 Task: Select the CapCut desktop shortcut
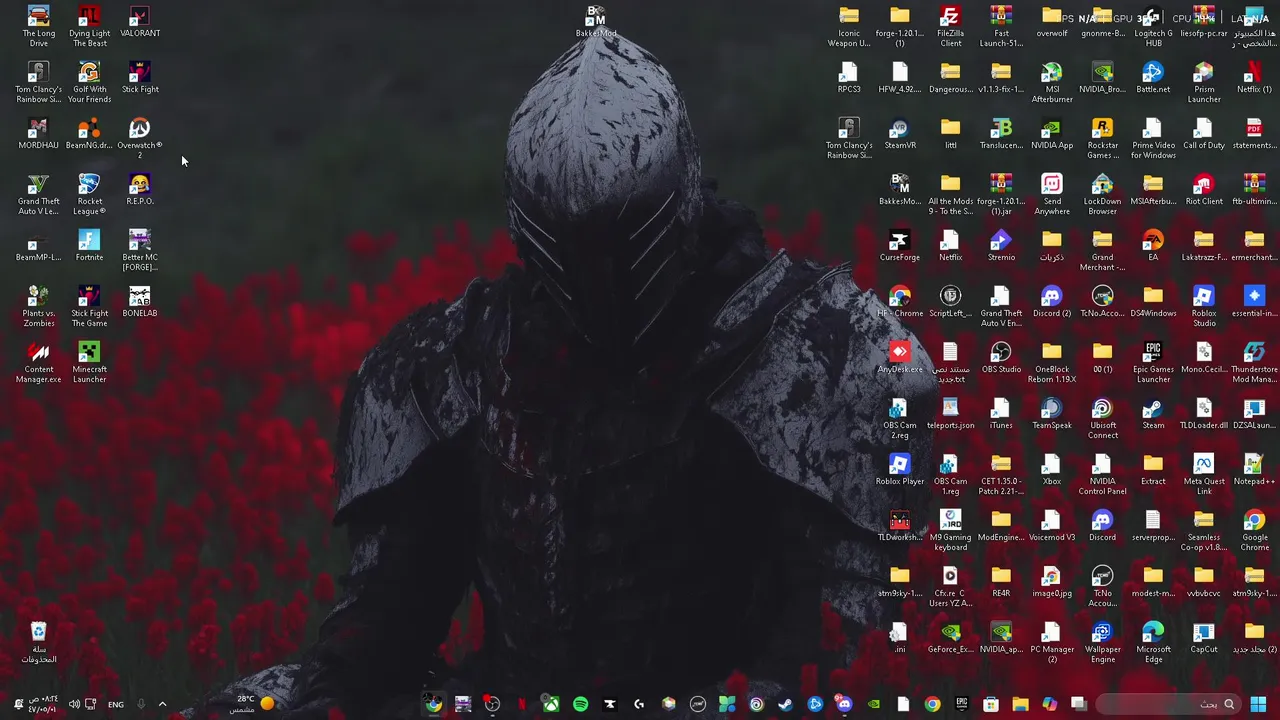[1204, 638]
